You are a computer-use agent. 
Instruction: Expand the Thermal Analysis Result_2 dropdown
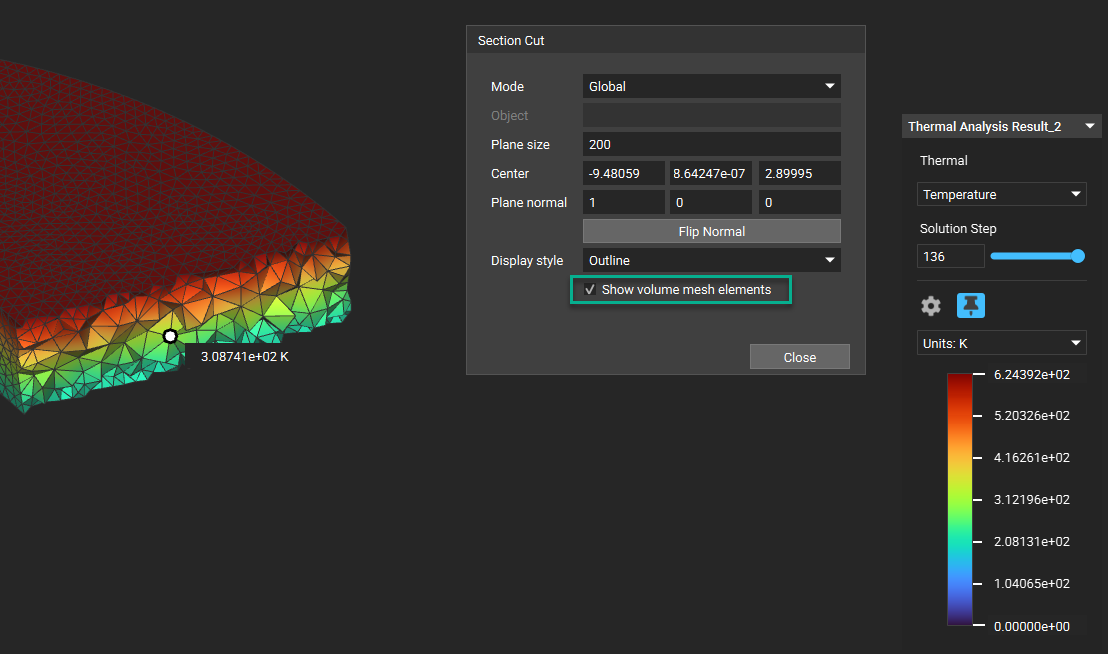point(1001,126)
